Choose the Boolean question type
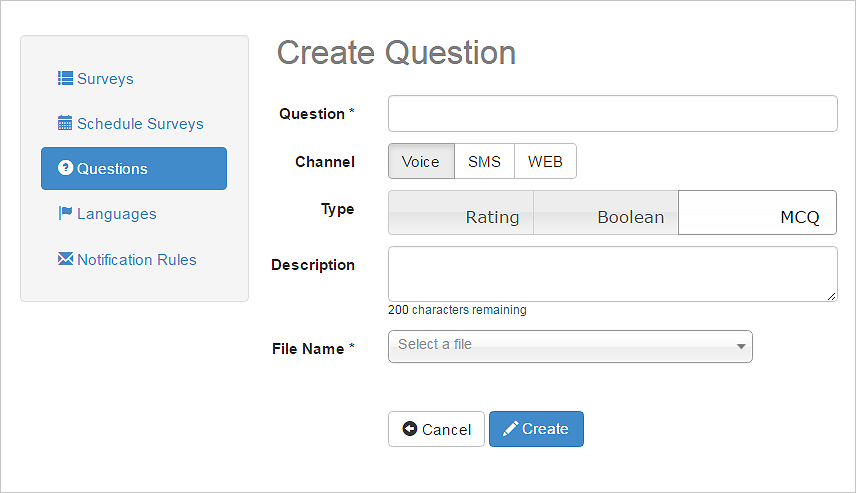856x493 pixels. pos(605,212)
